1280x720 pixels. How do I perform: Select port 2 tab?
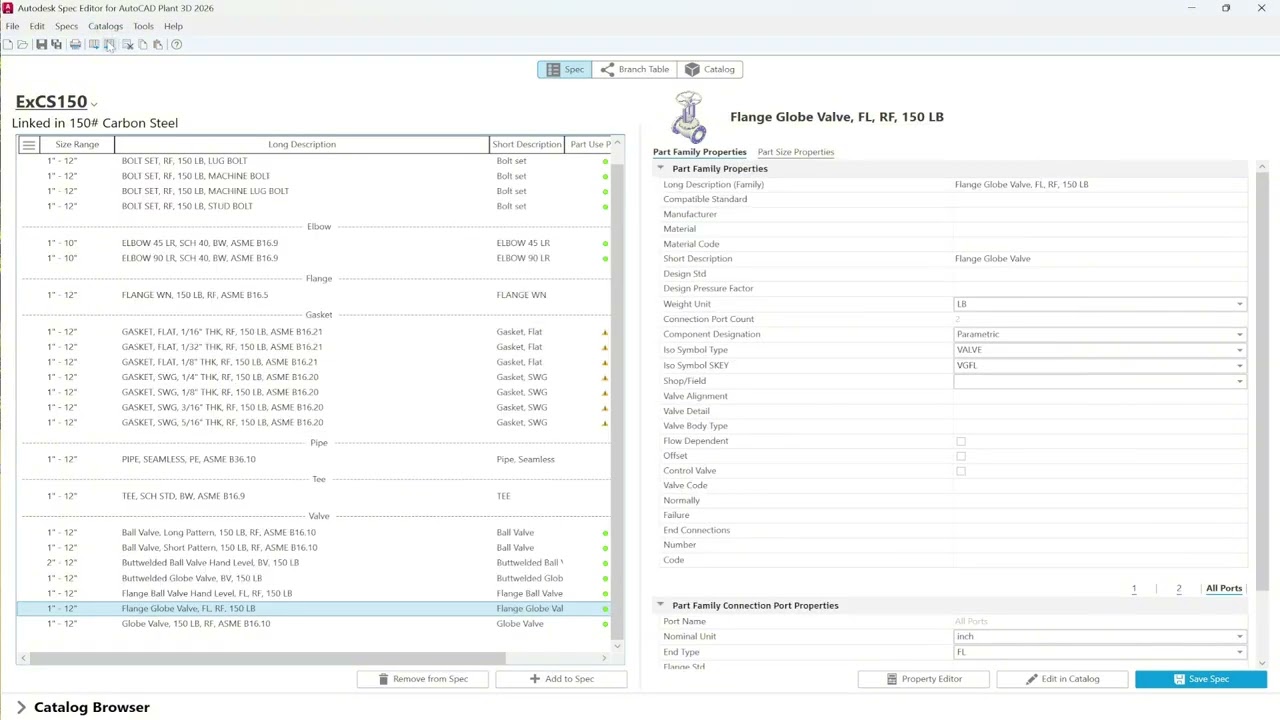1179,589
